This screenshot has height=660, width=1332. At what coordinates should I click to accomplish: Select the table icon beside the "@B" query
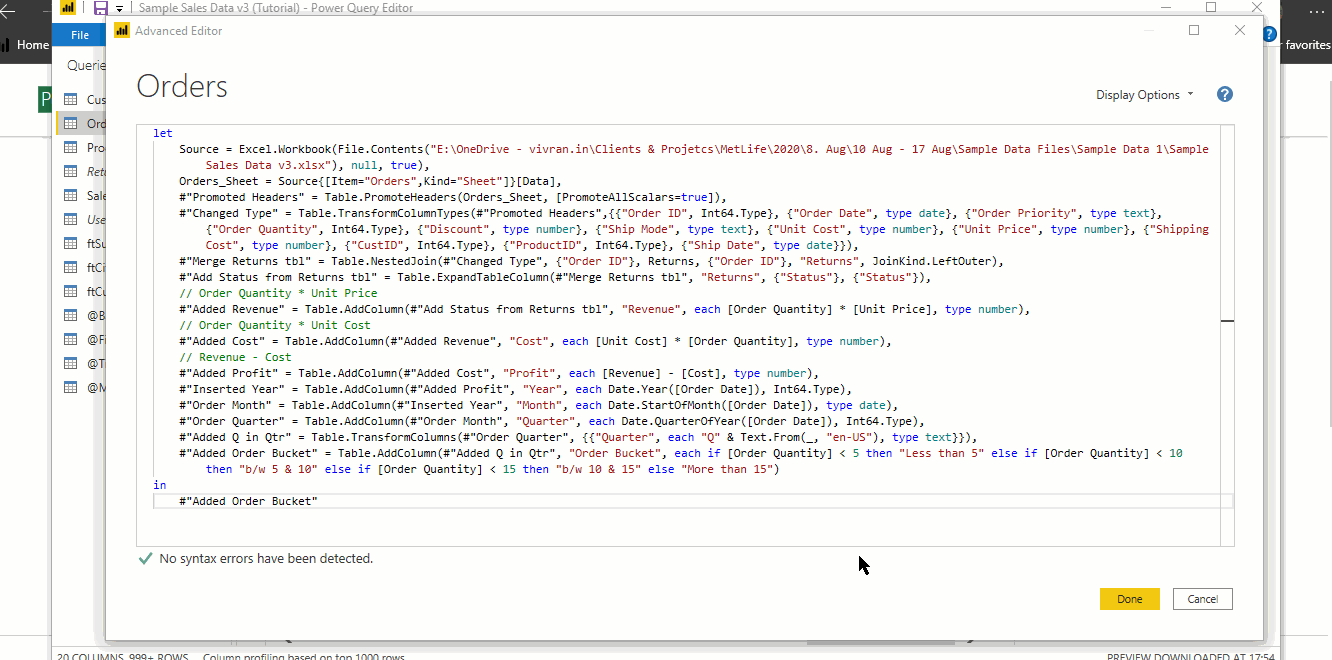coord(71,316)
